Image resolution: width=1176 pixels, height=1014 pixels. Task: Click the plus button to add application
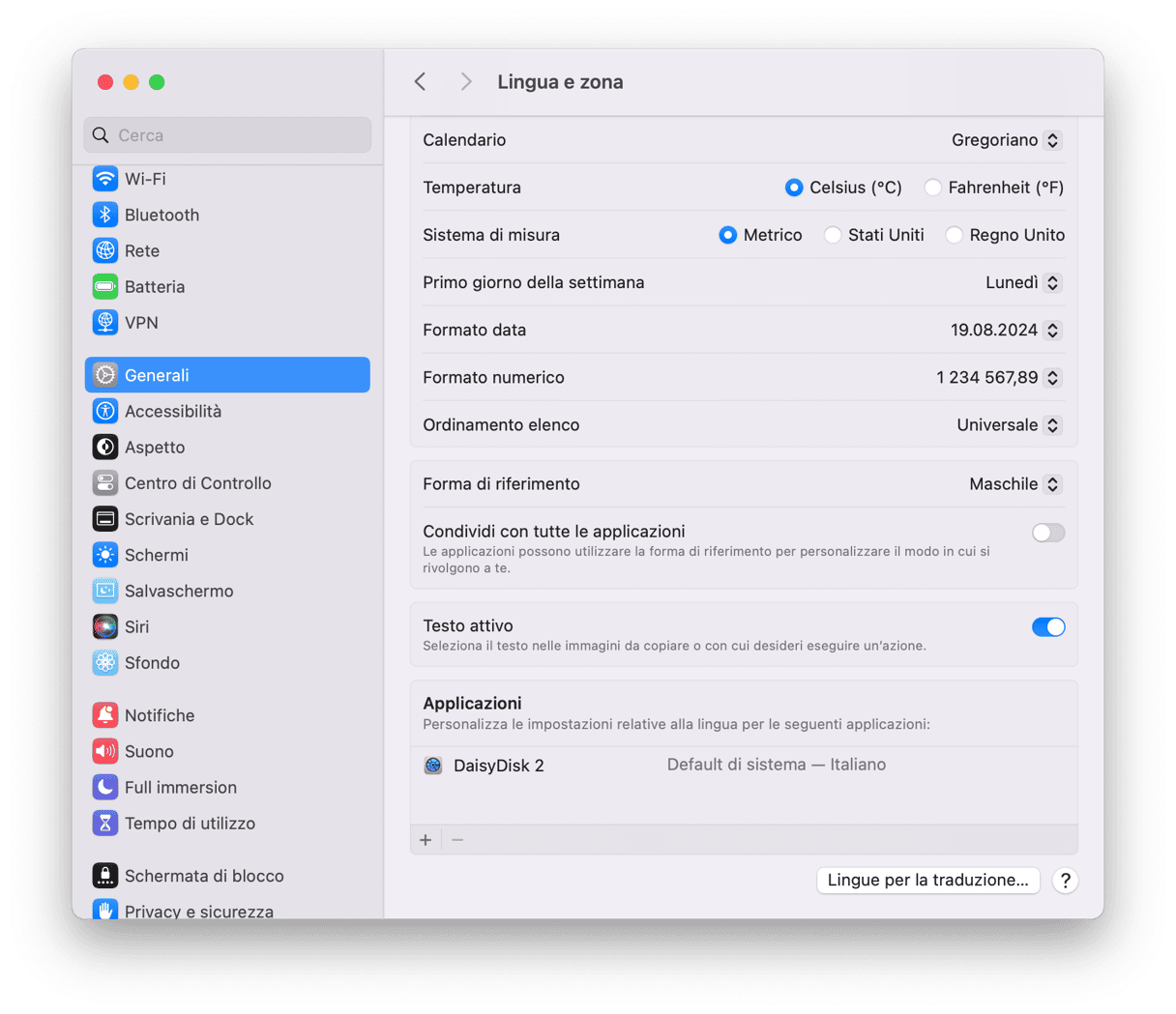(426, 840)
